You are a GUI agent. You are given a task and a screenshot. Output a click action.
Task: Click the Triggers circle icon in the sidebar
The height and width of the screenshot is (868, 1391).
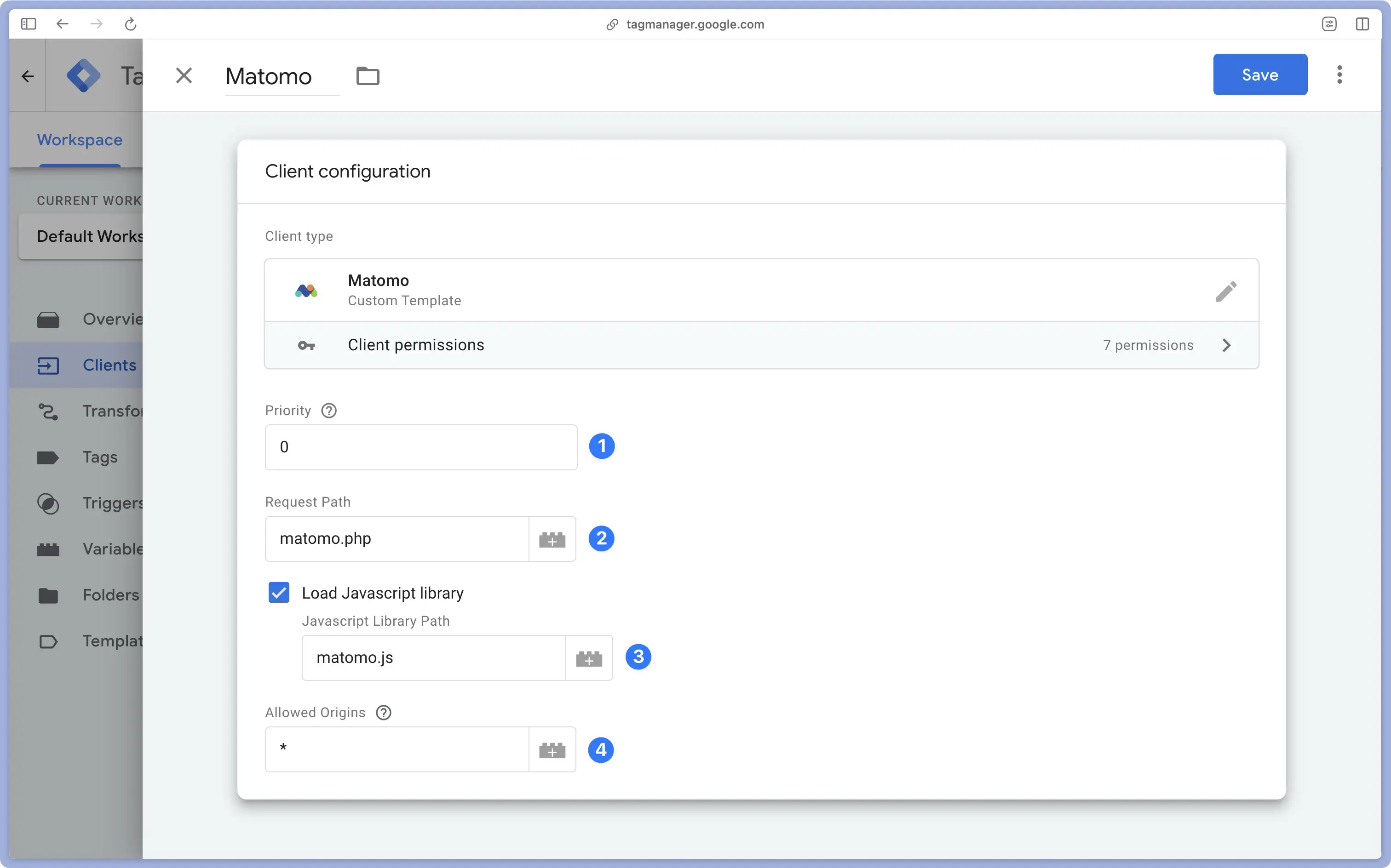pyautogui.click(x=48, y=503)
